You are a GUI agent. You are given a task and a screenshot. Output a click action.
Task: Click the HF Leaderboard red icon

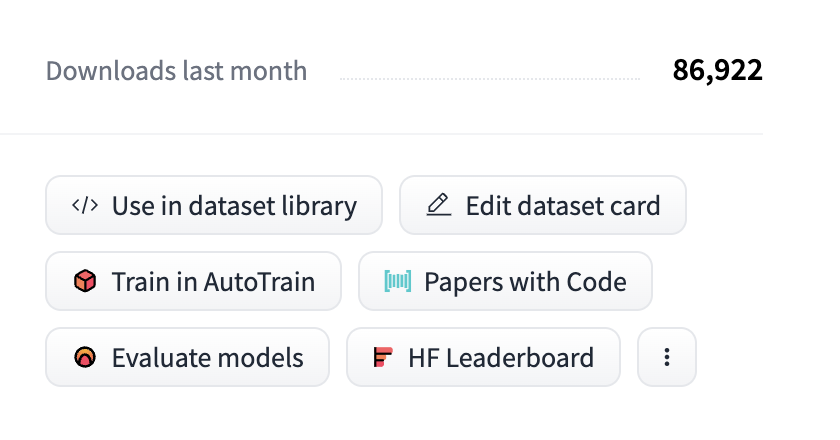pos(383,357)
